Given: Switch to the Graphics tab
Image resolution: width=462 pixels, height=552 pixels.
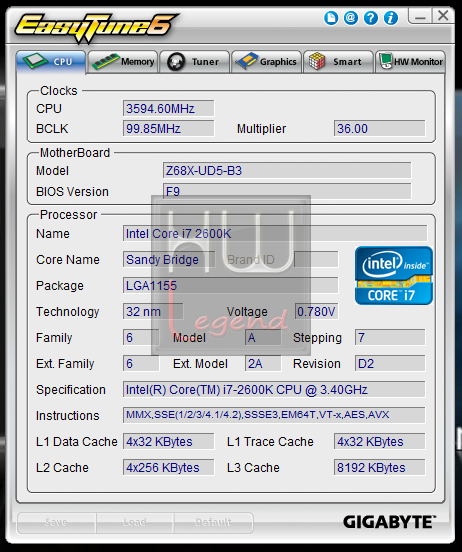Looking at the screenshot, I should click(267, 62).
